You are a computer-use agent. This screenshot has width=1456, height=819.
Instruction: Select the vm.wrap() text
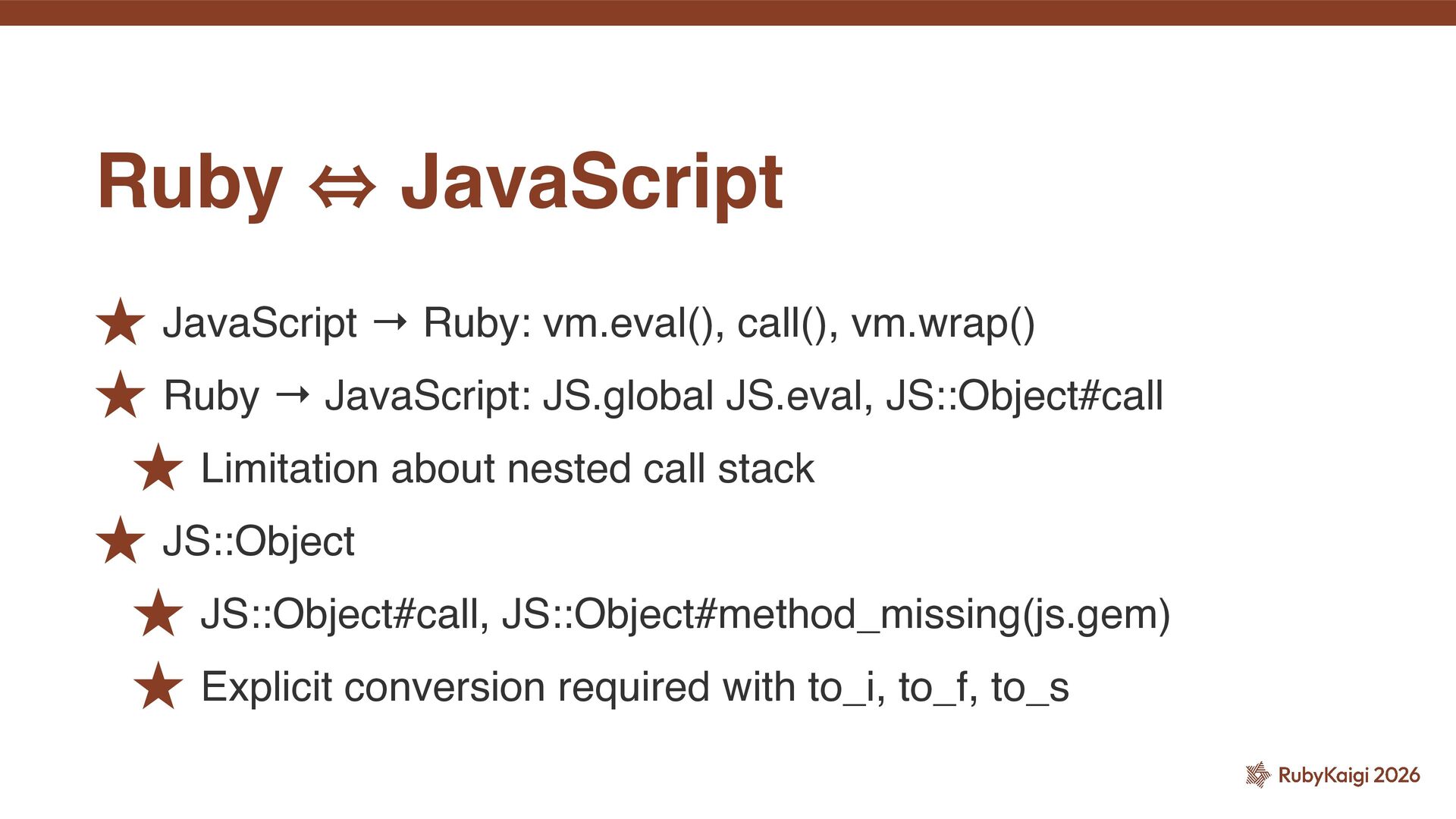(x=943, y=323)
